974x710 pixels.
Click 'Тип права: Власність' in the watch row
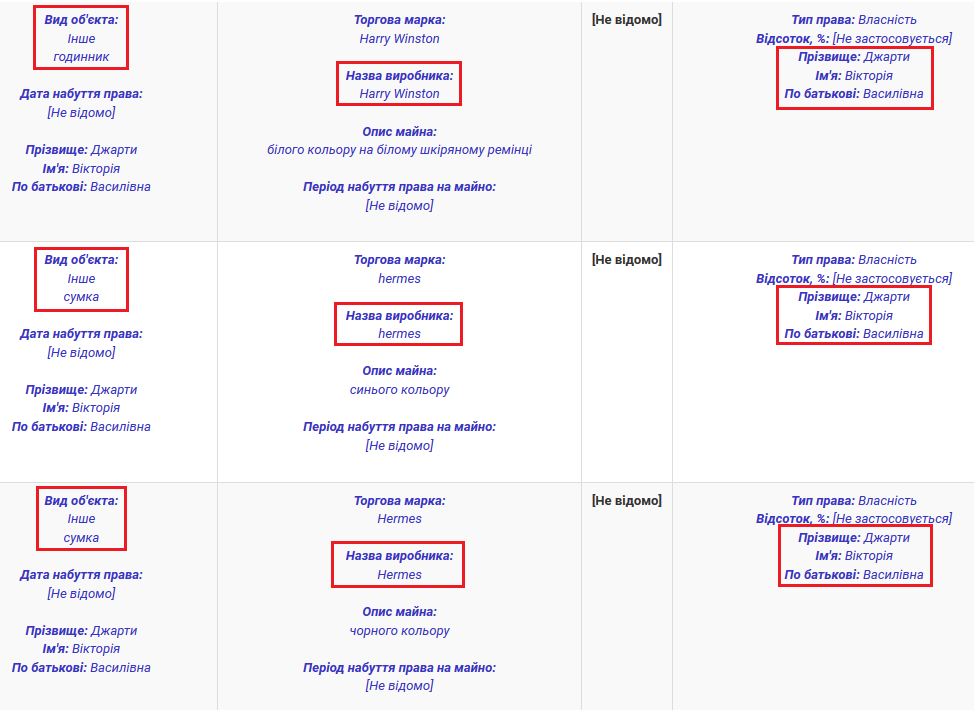point(853,20)
